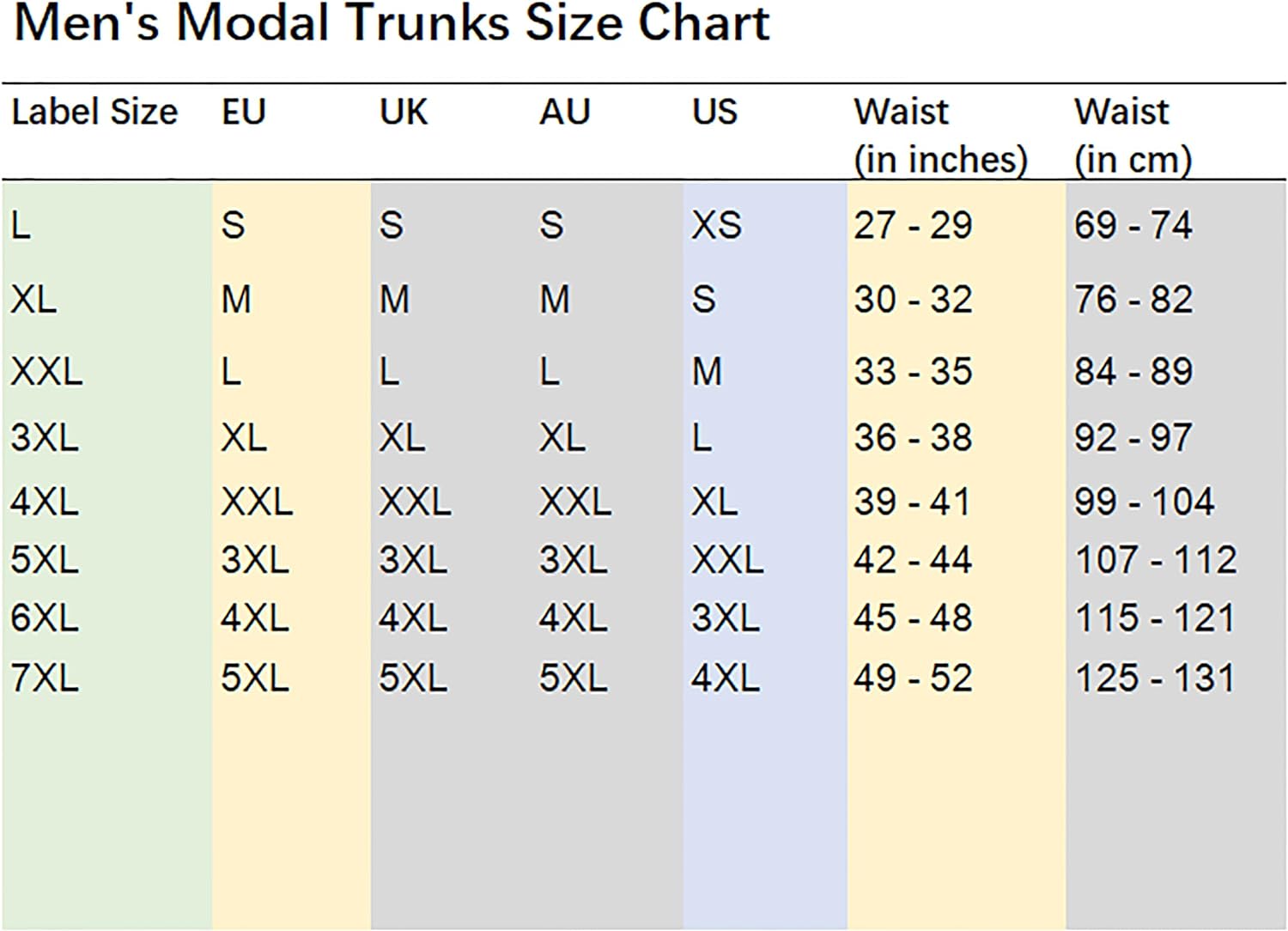Select the UK column header
The width and height of the screenshot is (1288, 931).
tap(404, 113)
